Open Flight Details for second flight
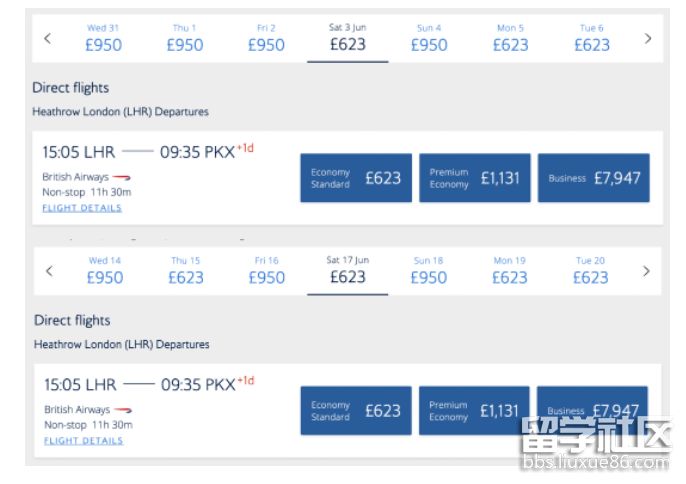Image resolution: width=686 pixels, height=484 pixels. pos(84,440)
